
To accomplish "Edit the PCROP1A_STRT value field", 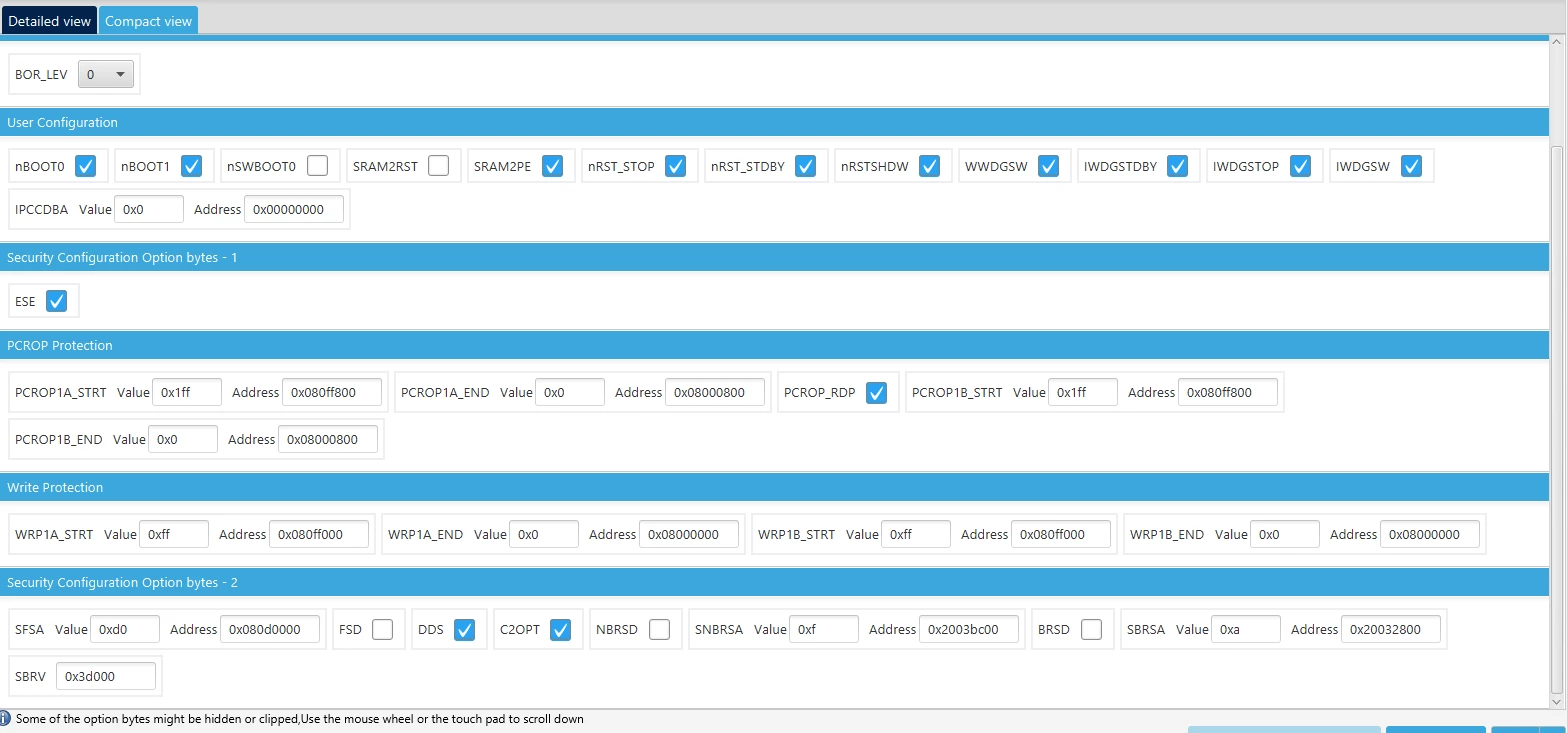I will 187,392.
